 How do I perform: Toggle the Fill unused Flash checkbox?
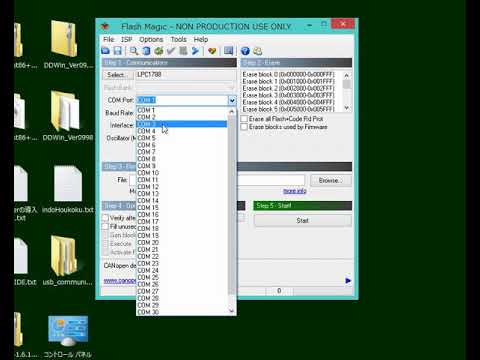[x=106, y=227]
